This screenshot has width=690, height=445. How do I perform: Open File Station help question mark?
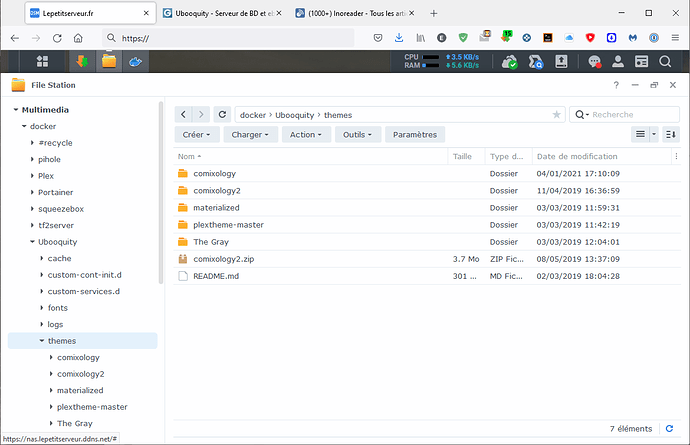(x=616, y=85)
